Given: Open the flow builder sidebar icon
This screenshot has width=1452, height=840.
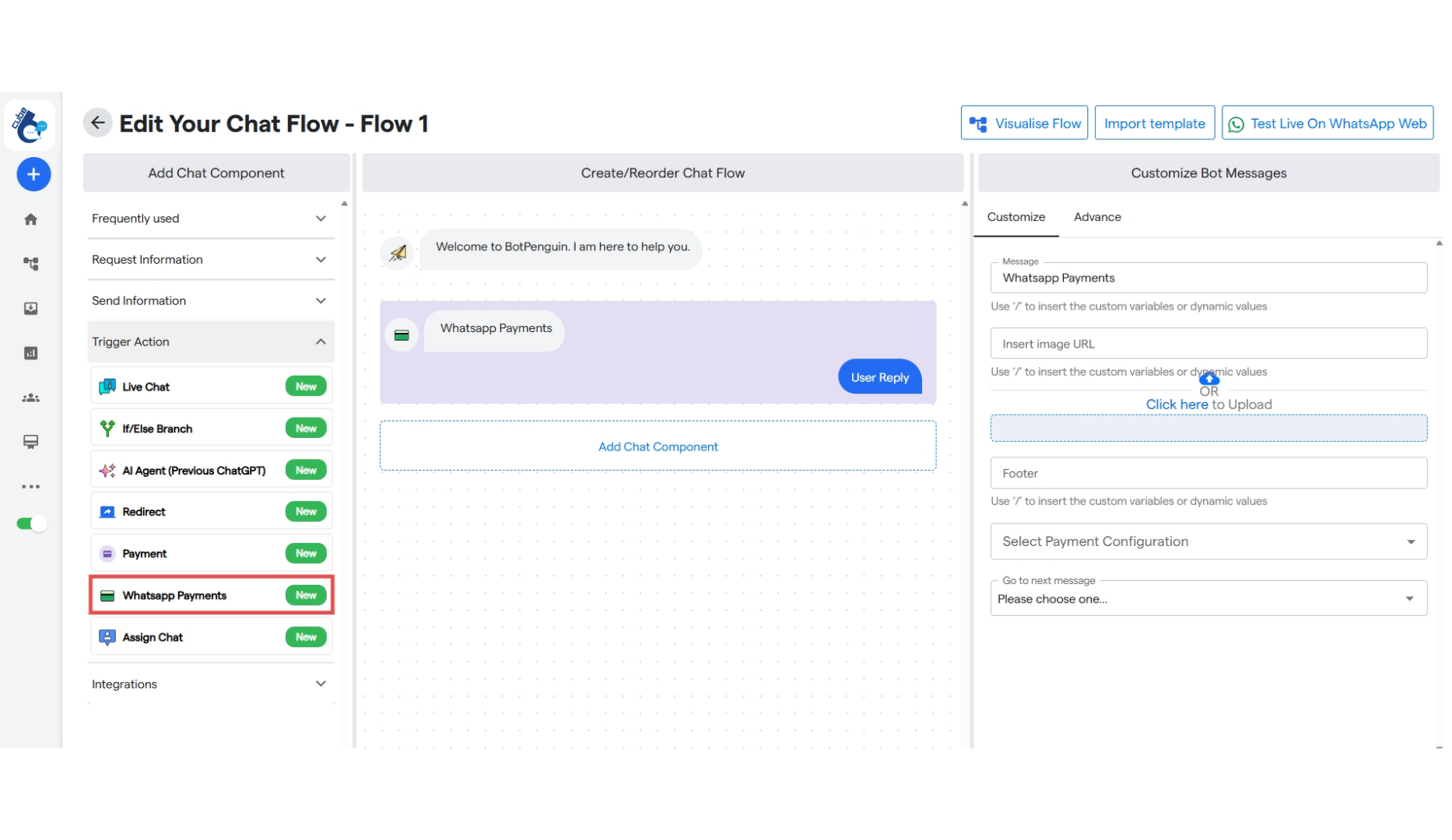Looking at the screenshot, I should tap(31, 264).
